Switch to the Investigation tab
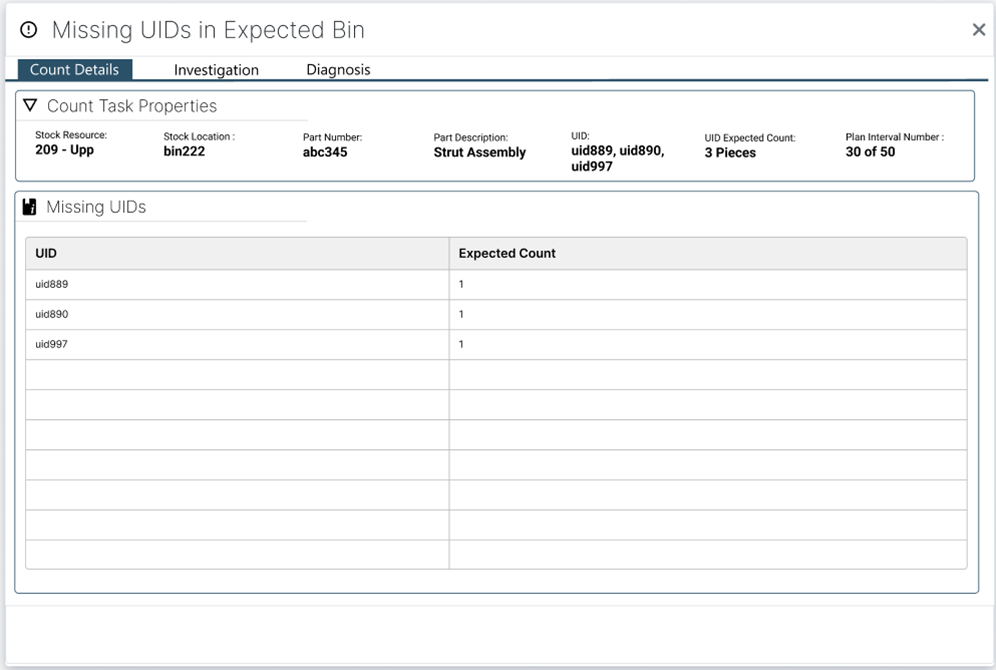Viewport: 996px width, 670px height. pos(216,70)
